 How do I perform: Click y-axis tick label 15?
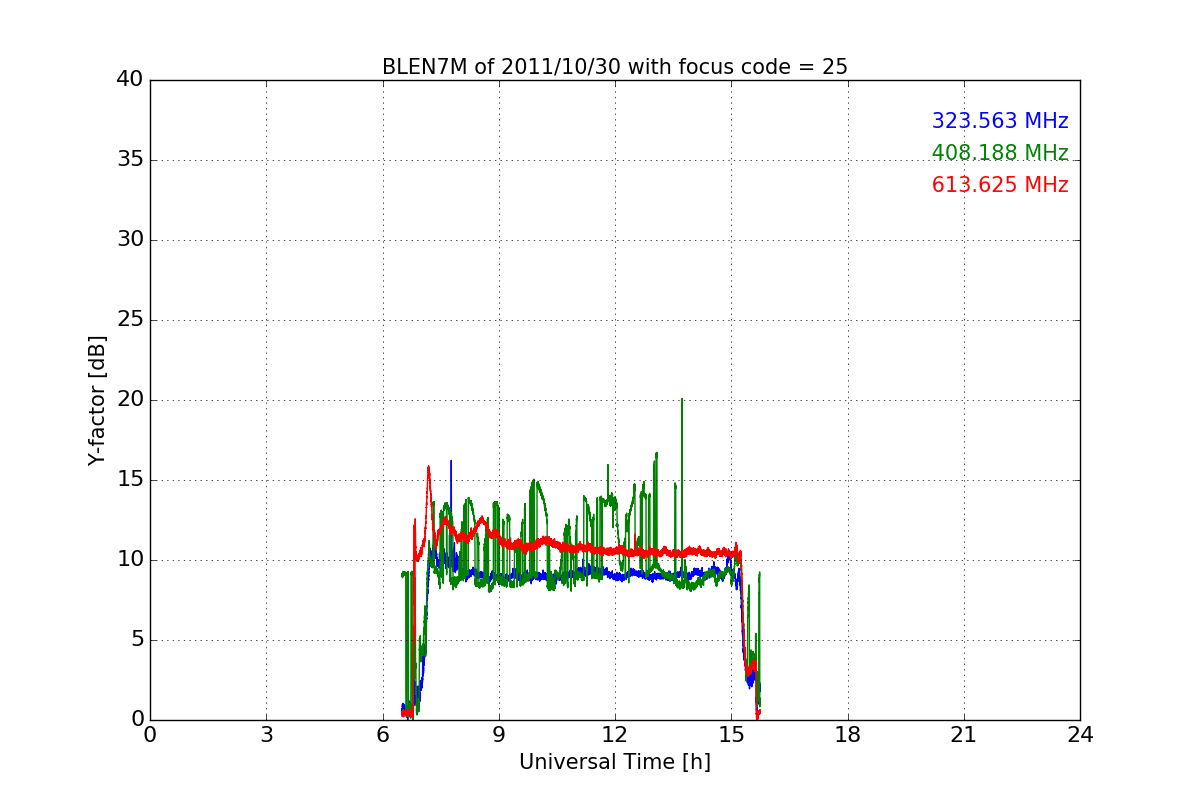pos(130,480)
